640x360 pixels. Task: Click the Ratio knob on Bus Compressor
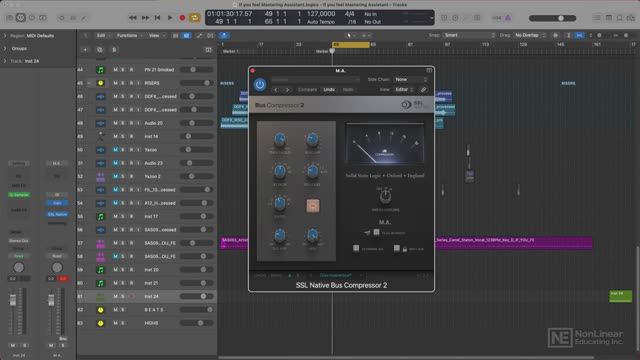[x=280, y=203]
